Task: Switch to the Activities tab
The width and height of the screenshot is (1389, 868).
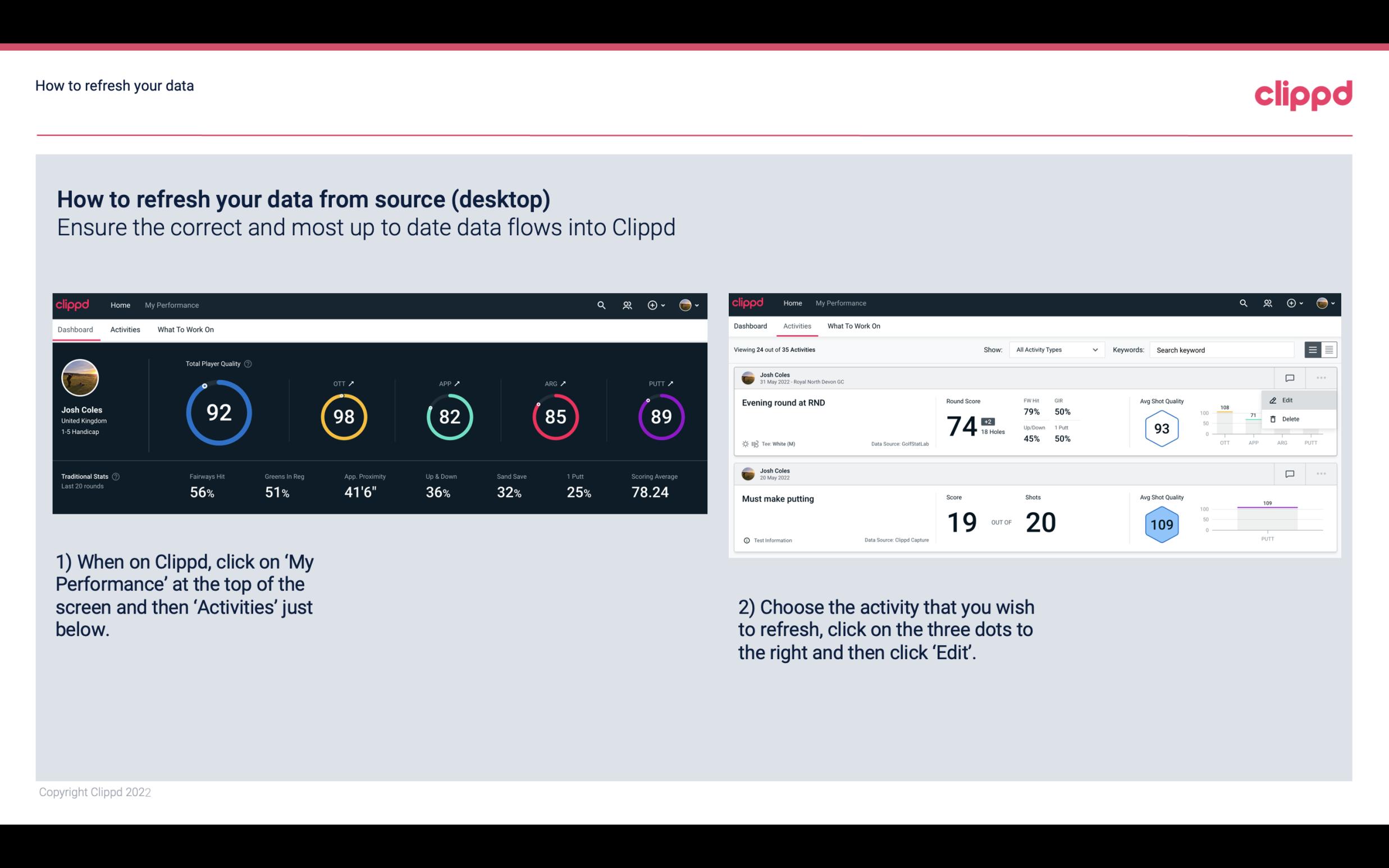Action: [124, 330]
